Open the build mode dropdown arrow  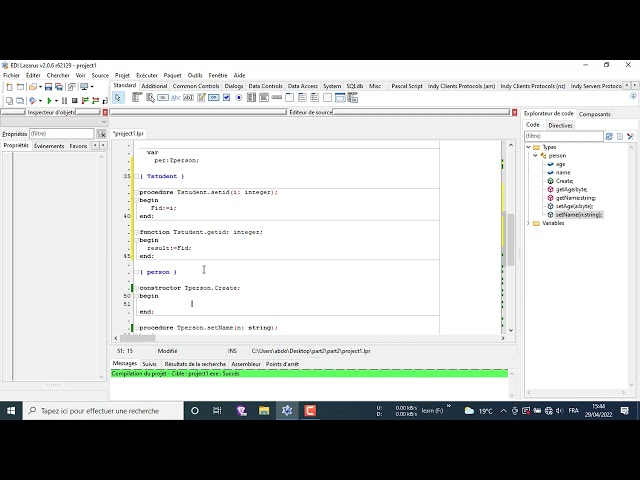tap(40, 100)
